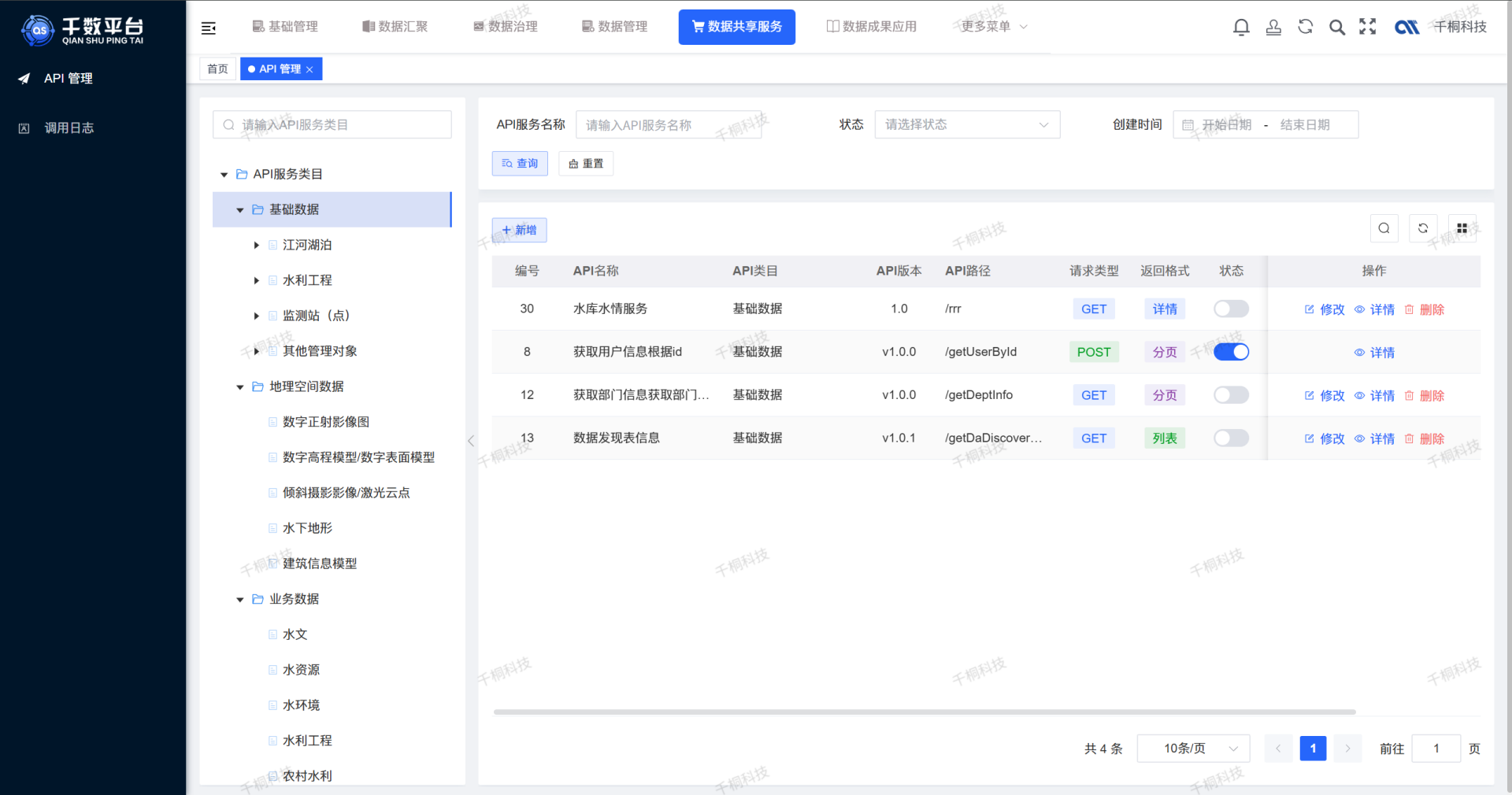Select page 1 in pagination
This screenshot has height=795, width=1512.
(1313, 749)
